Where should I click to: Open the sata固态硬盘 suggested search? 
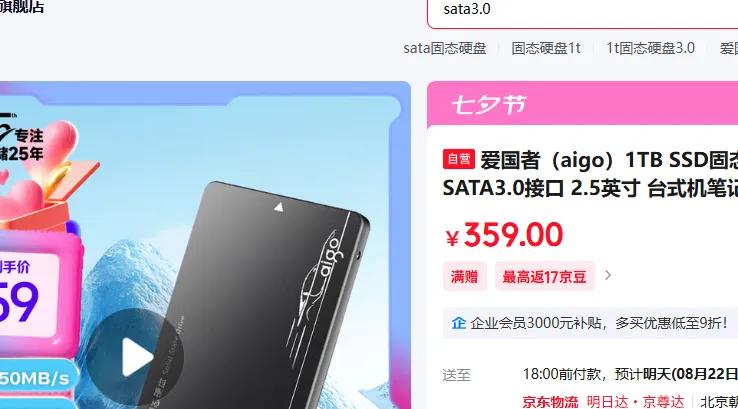445,48
